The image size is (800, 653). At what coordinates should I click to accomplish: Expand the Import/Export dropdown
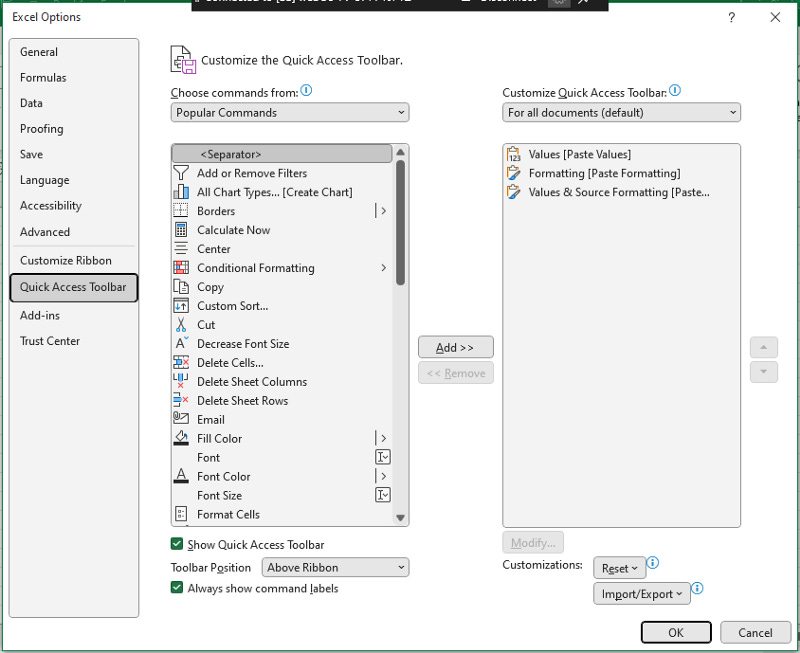tap(641, 594)
